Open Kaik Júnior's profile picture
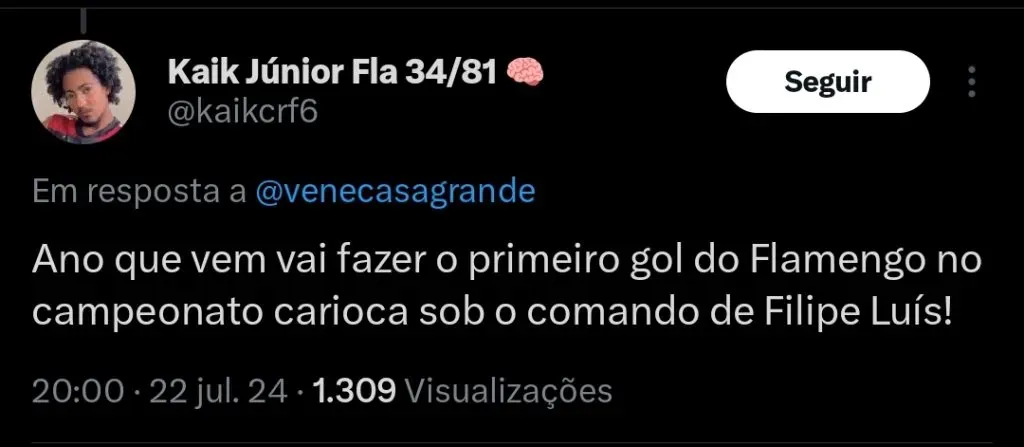The image size is (1024, 447). 83,92
